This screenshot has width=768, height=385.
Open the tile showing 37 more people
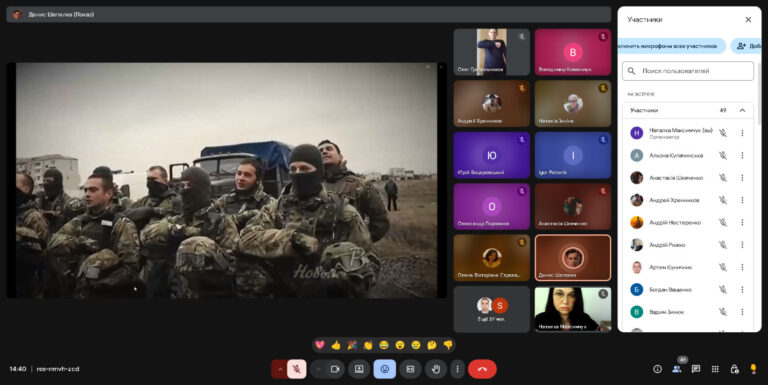pyautogui.click(x=492, y=310)
